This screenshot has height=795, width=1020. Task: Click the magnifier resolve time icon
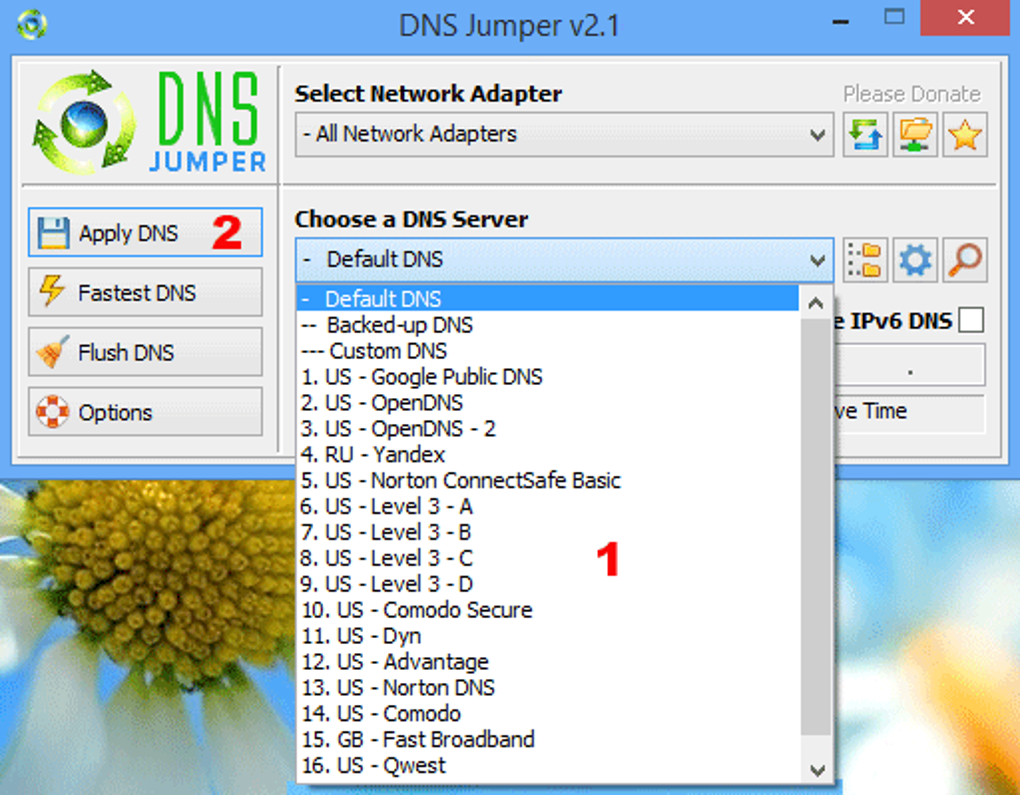[965, 260]
